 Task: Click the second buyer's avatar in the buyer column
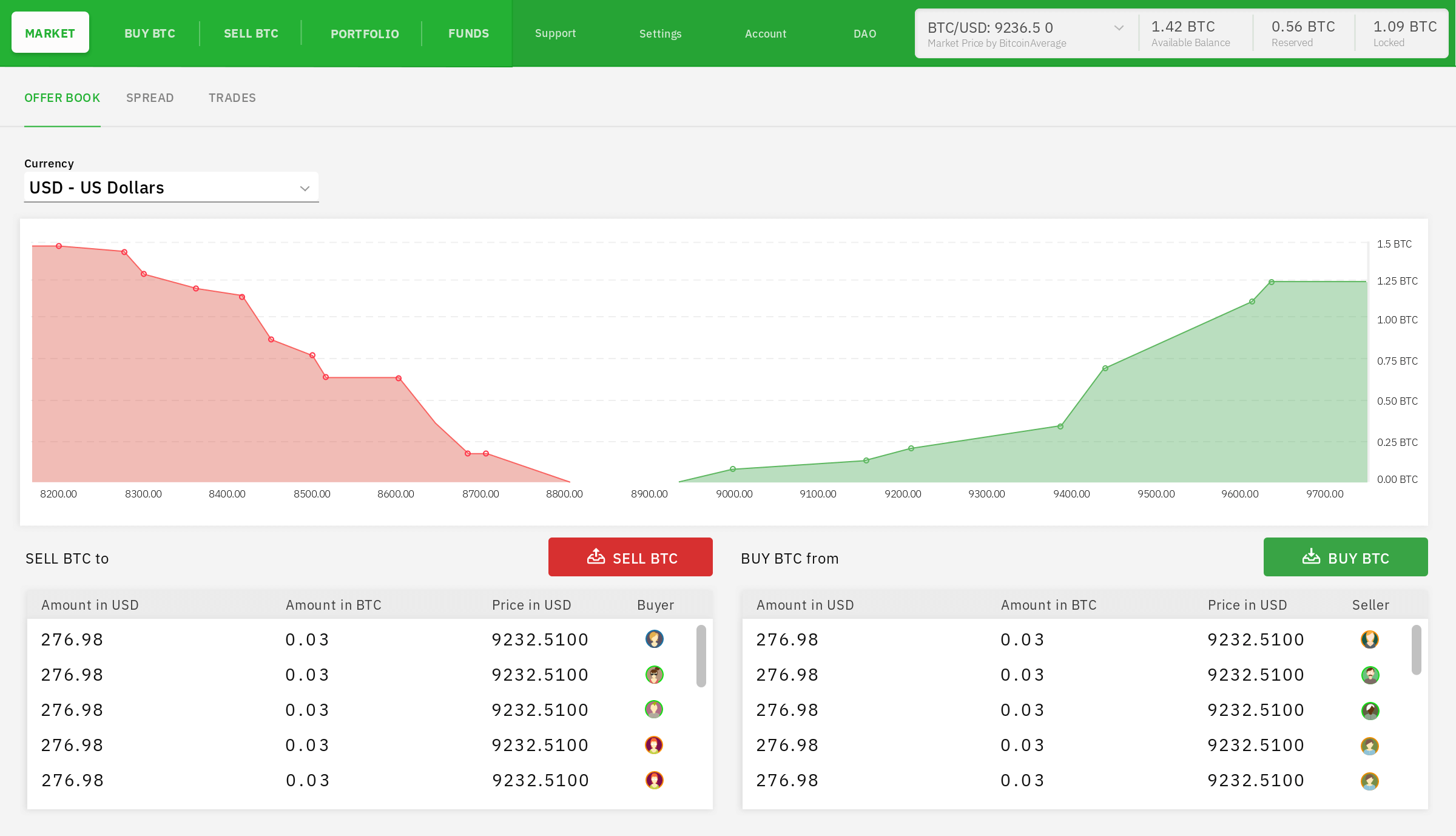click(x=654, y=674)
